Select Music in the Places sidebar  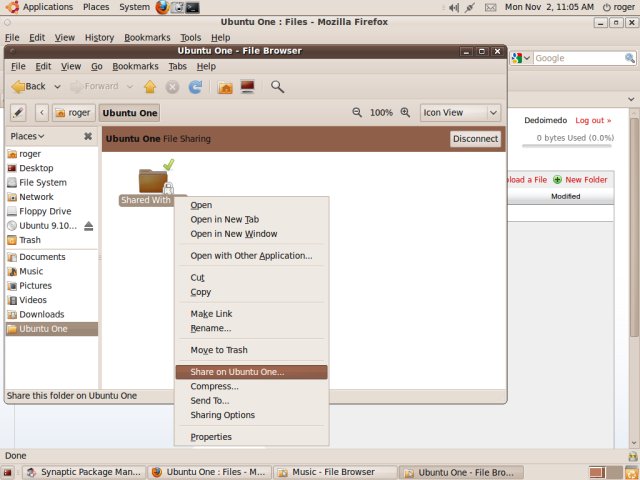point(52,271)
